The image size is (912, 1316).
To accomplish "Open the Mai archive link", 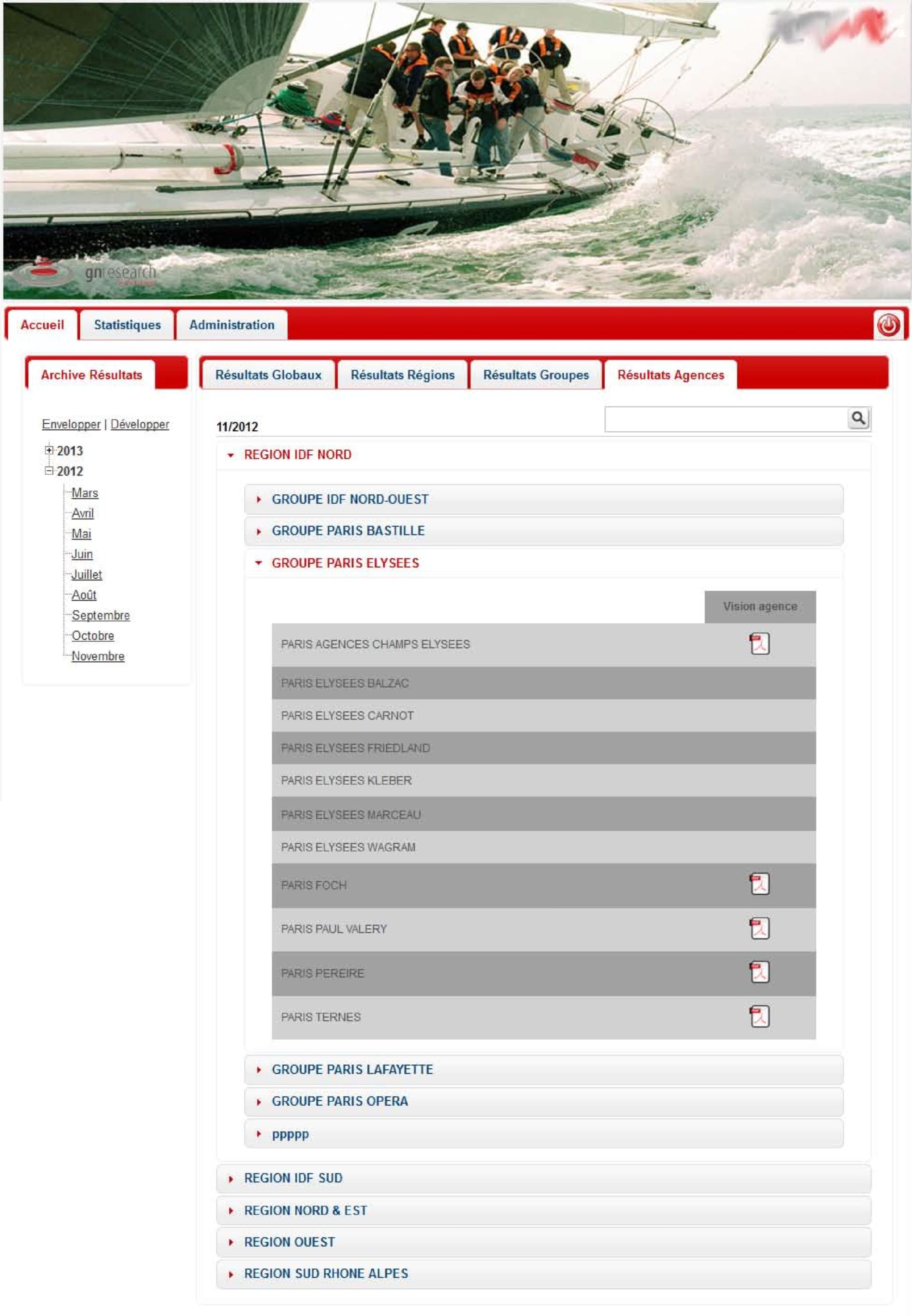I will (x=81, y=534).
